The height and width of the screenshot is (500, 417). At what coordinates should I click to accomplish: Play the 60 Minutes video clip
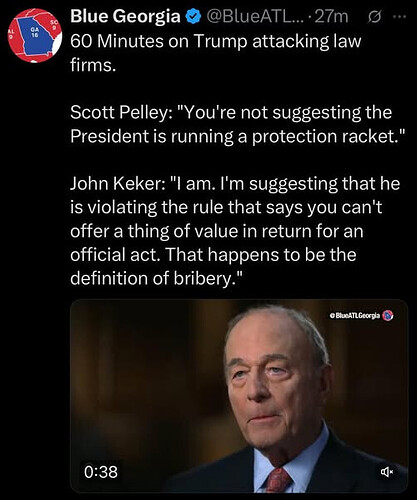click(239, 396)
